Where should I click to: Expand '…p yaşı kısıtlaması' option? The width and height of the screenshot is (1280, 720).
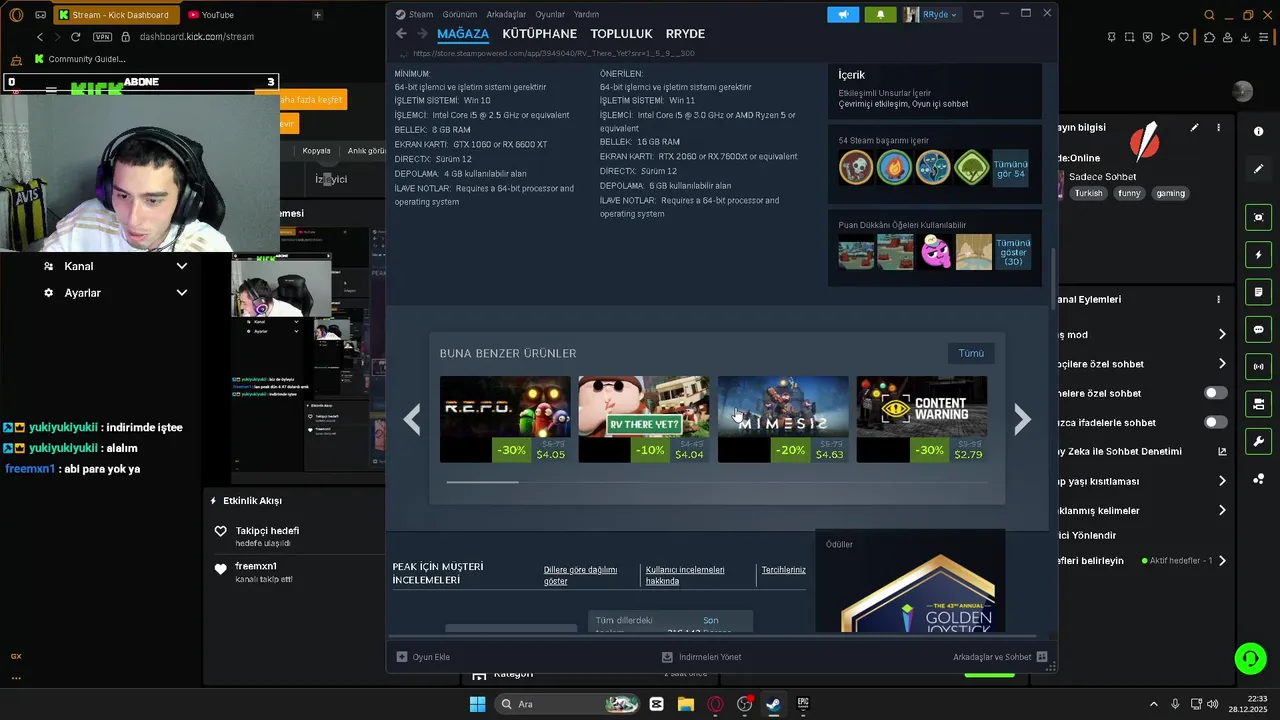pos(1222,481)
